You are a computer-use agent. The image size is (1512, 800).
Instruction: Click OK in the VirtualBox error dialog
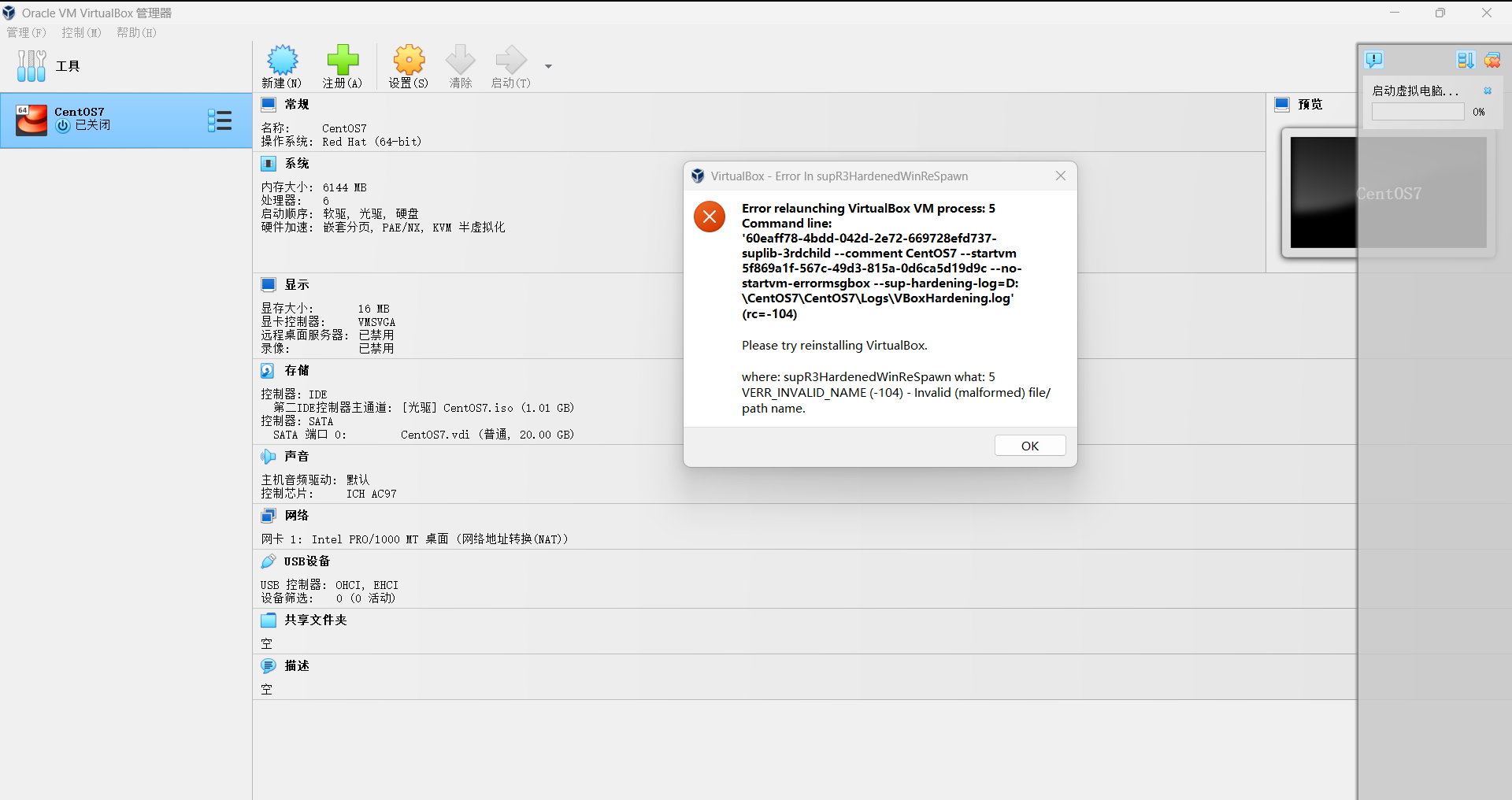point(1030,446)
